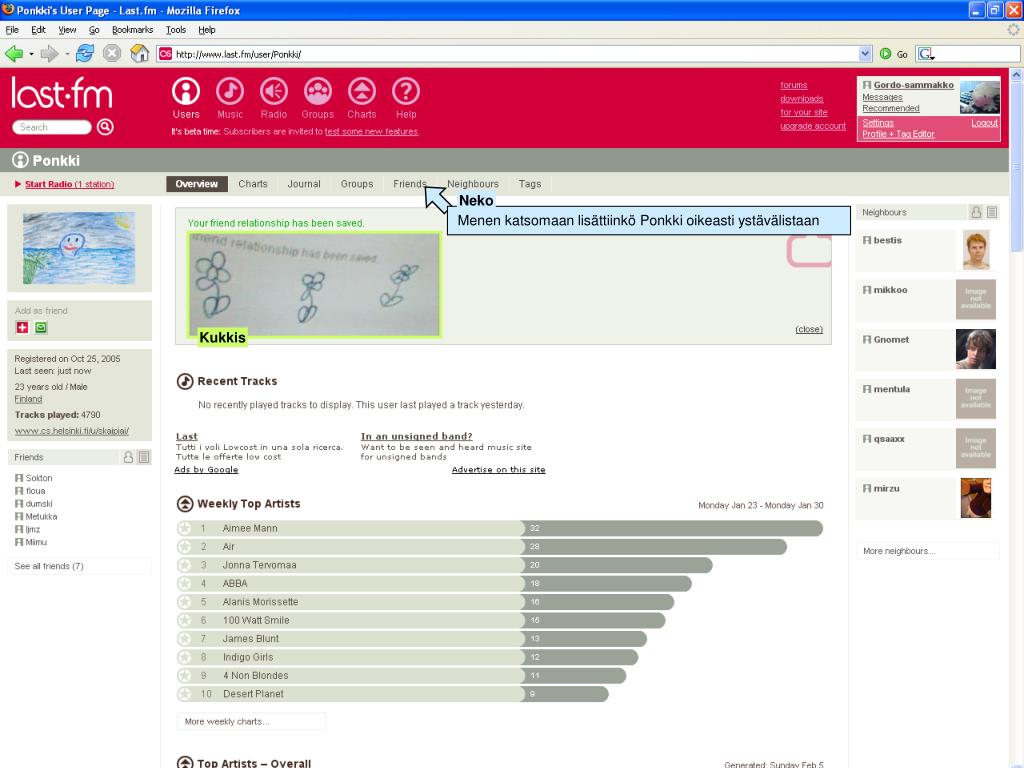This screenshot has height=768, width=1024.
Task: Open the View menu
Action: [x=67, y=30]
